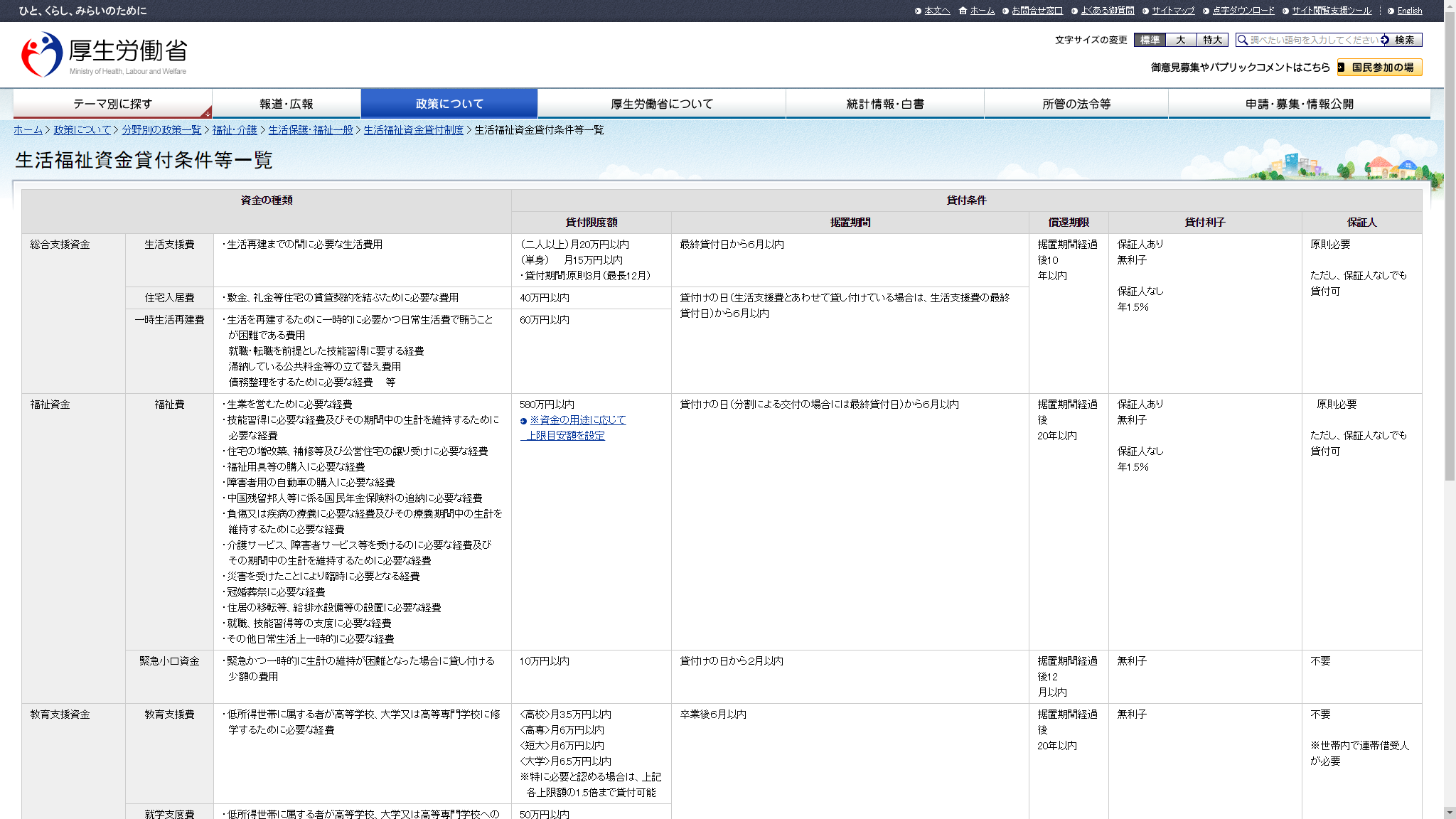1456x819 pixels.
Task: Open the 統計情報・白書 navigation menu
Action: coord(885,104)
